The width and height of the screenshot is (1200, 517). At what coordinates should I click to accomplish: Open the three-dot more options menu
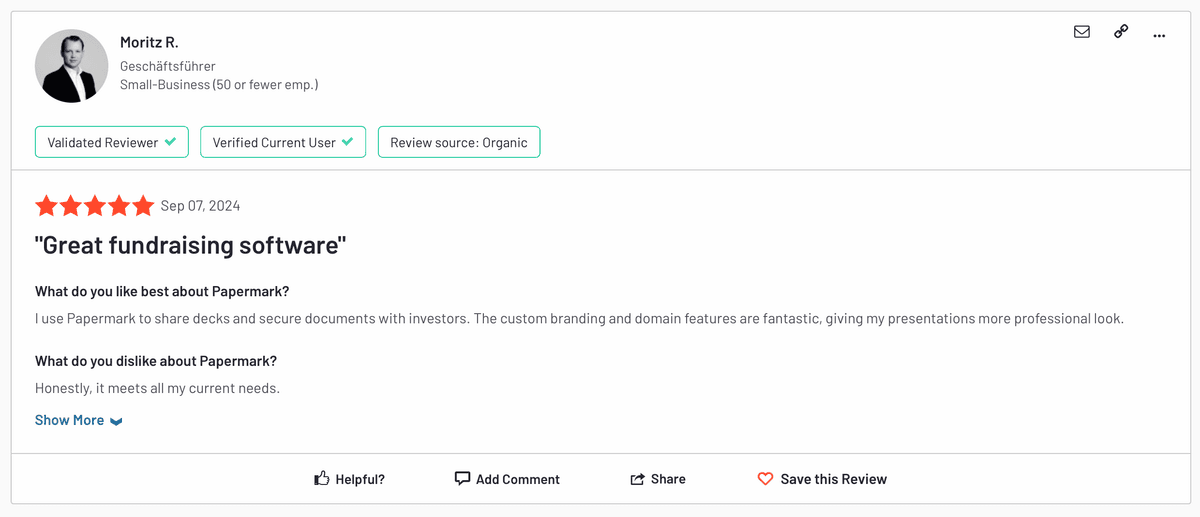pyautogui.click(x=1159, y=35)
